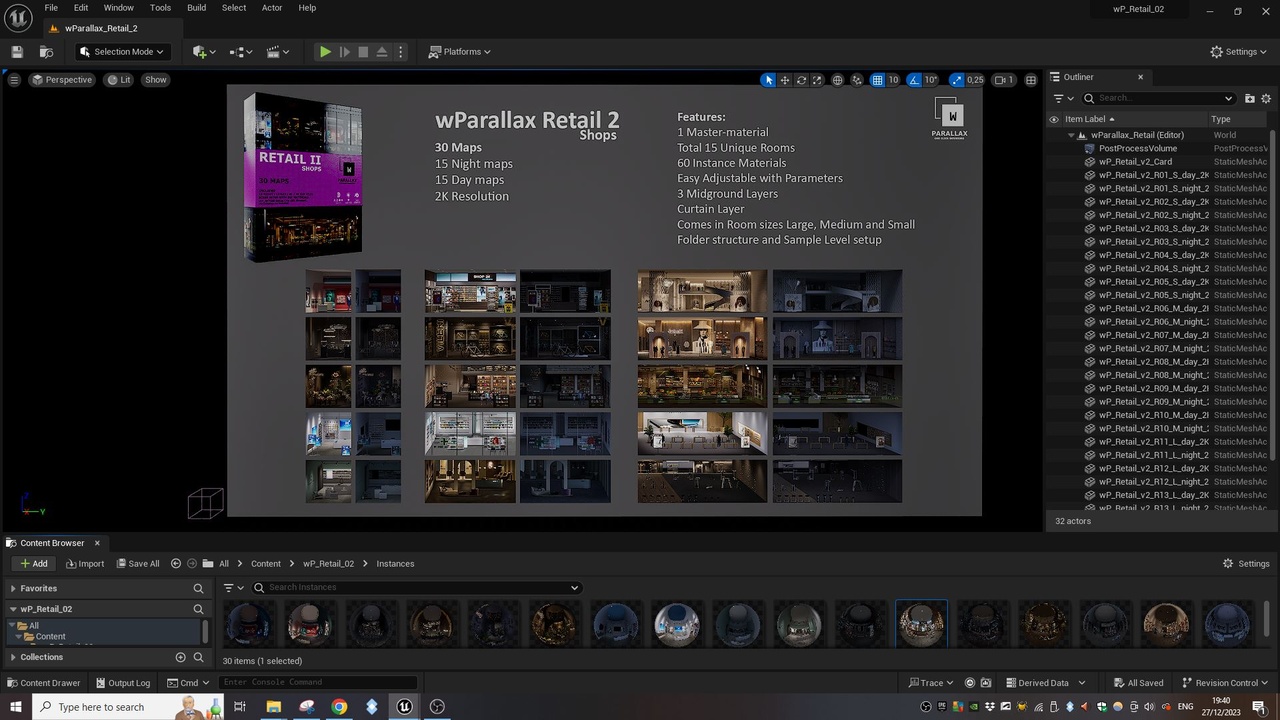Activate the Scale gizmo tool

click(817, 80)
